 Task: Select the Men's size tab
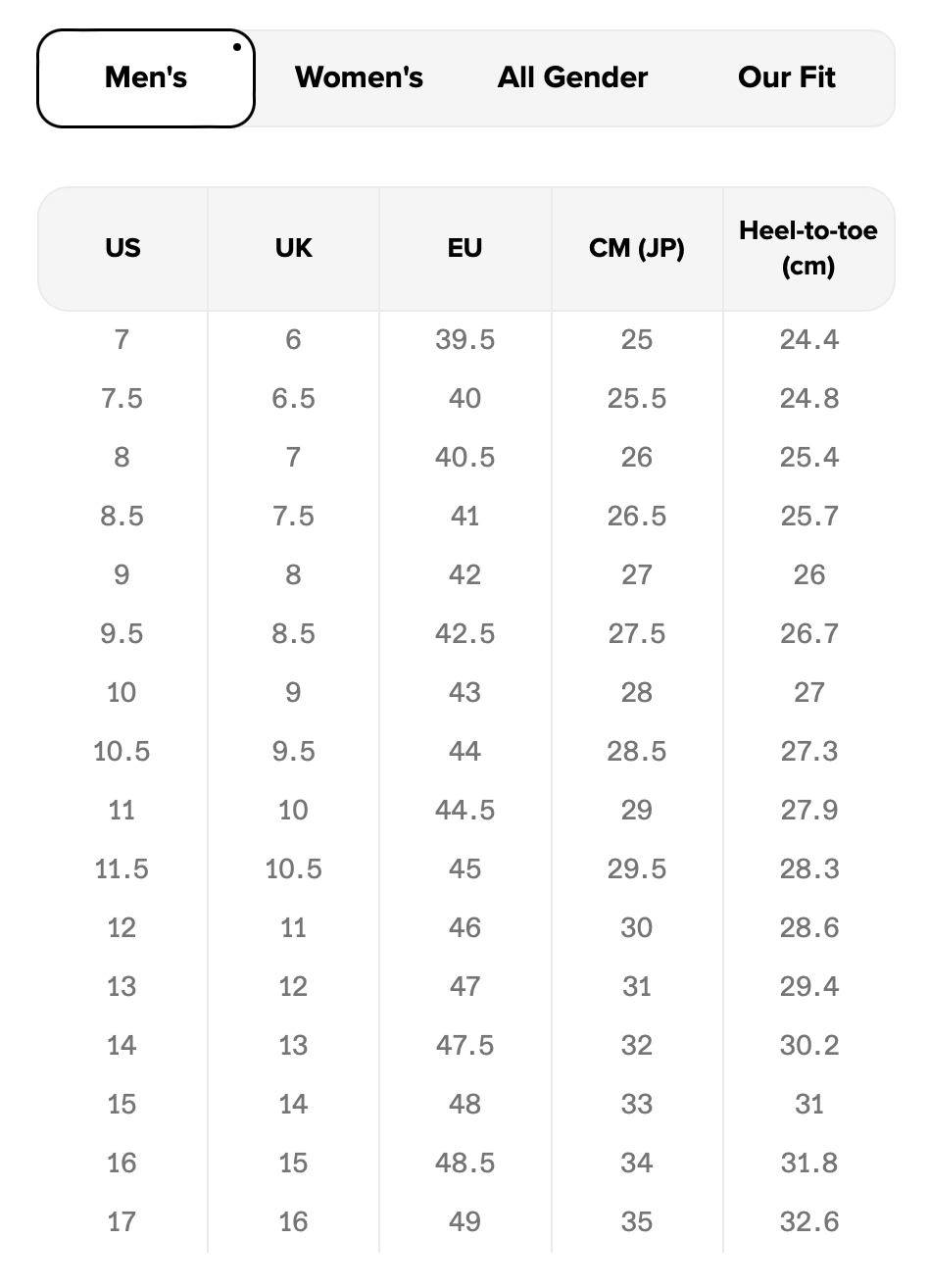pyautogui.click(x=146, y=78)
